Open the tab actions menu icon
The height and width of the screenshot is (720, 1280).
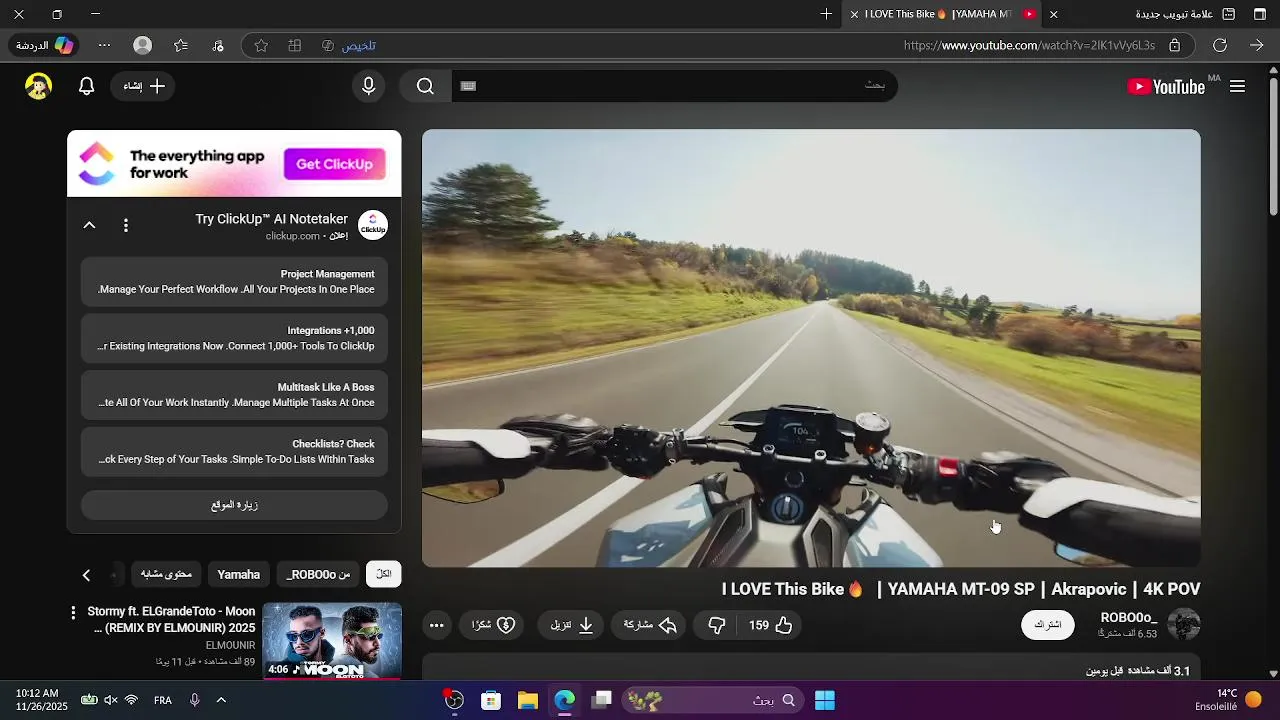1260,14
